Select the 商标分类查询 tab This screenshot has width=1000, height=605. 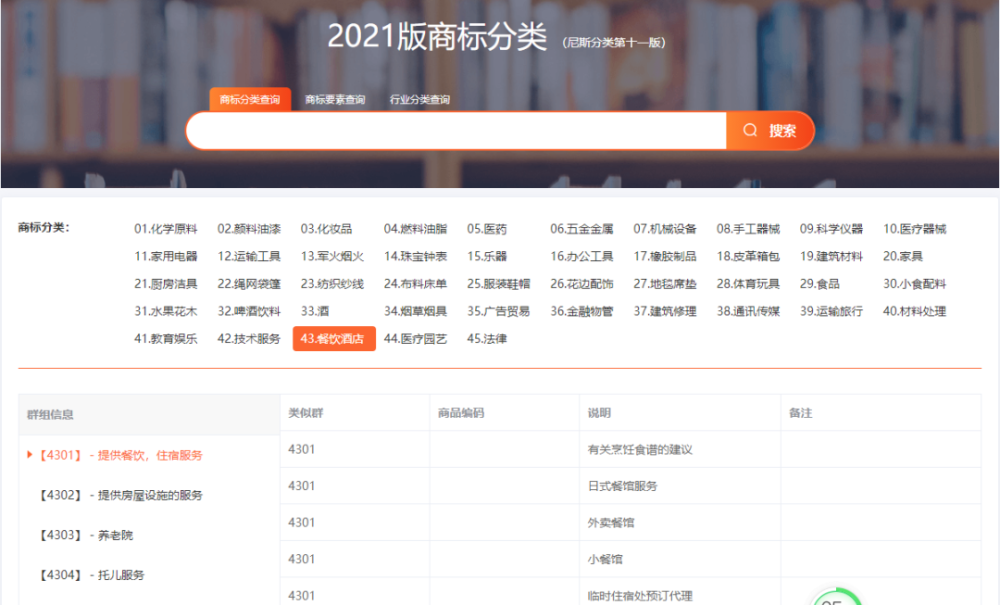250,99
